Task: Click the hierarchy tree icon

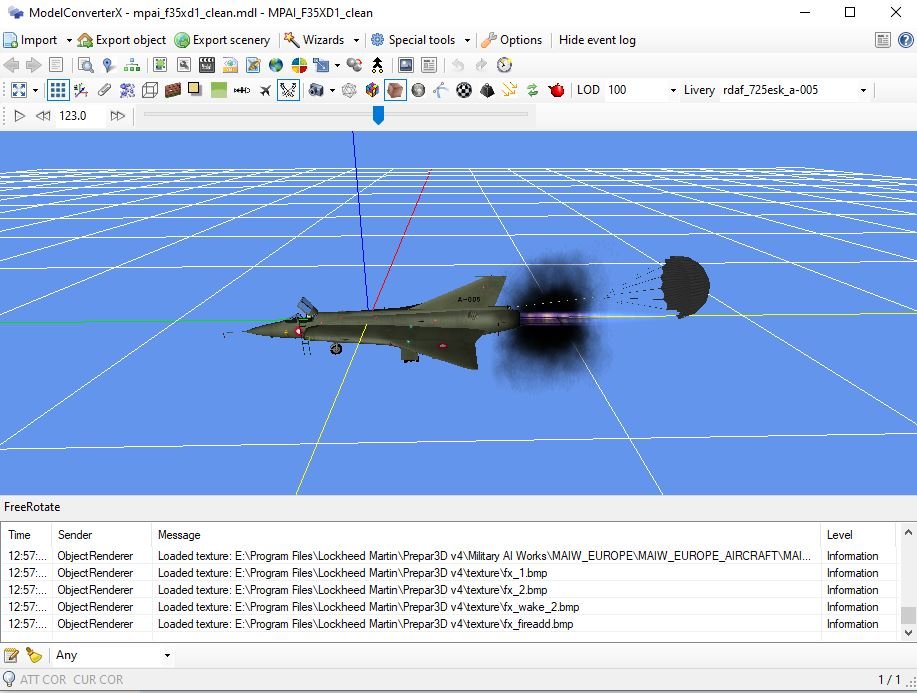Action: click(132, 65)
